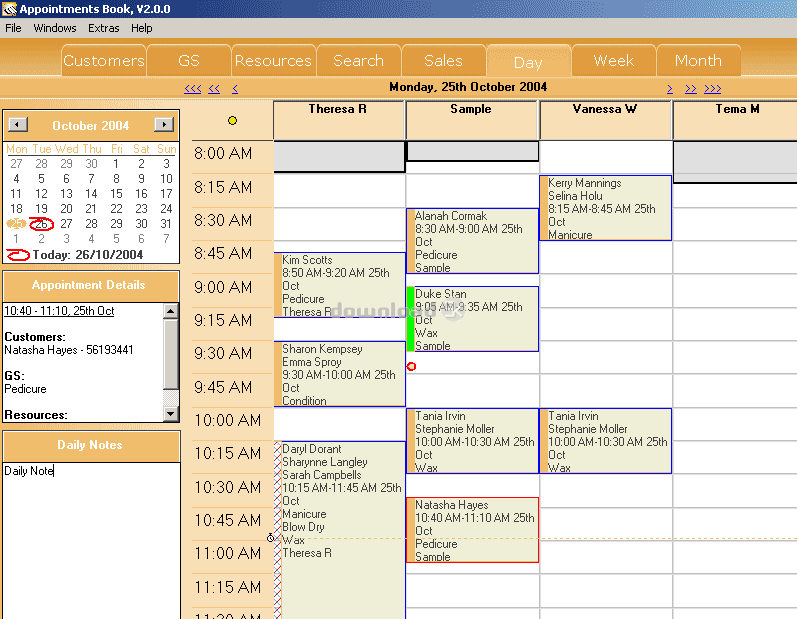The height and width of the screenshot is (619, 797).
Task: Click the red Today circle icon
Action: 17,255
